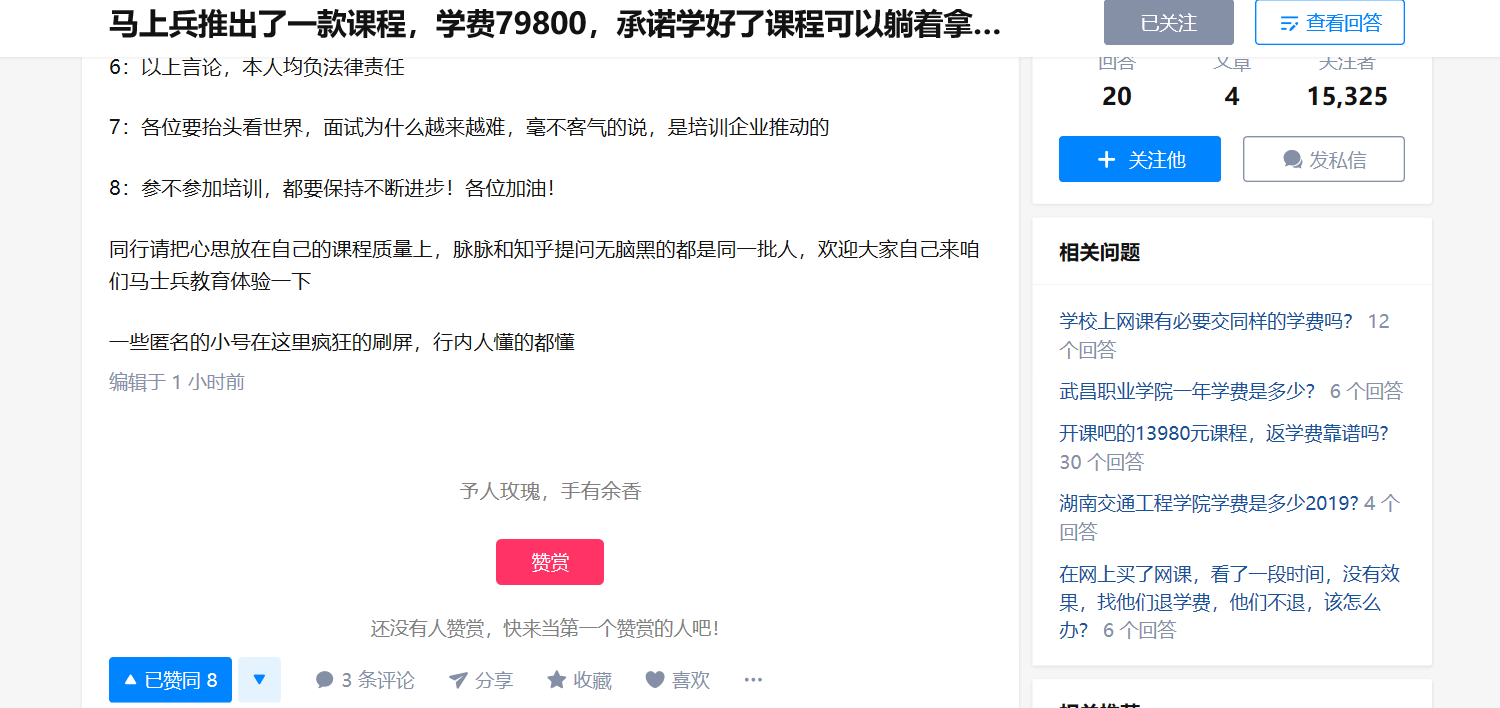Image resolution: width=1500 pixels, height=708 pixels.
Task: Click the 还没有人赞赏 prompt text
Action: click(x=545, y=629)
